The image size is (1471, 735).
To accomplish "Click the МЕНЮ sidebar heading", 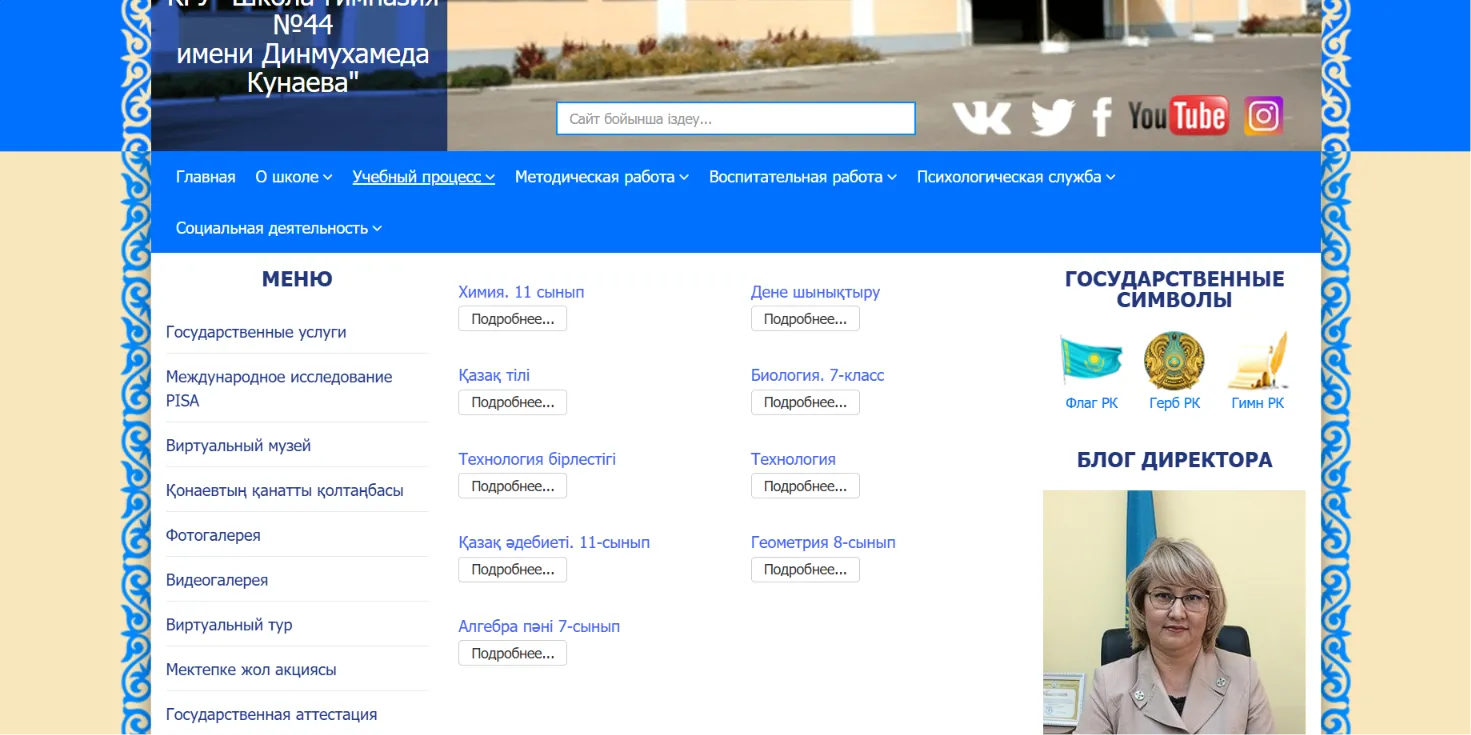I will point(297,279).
